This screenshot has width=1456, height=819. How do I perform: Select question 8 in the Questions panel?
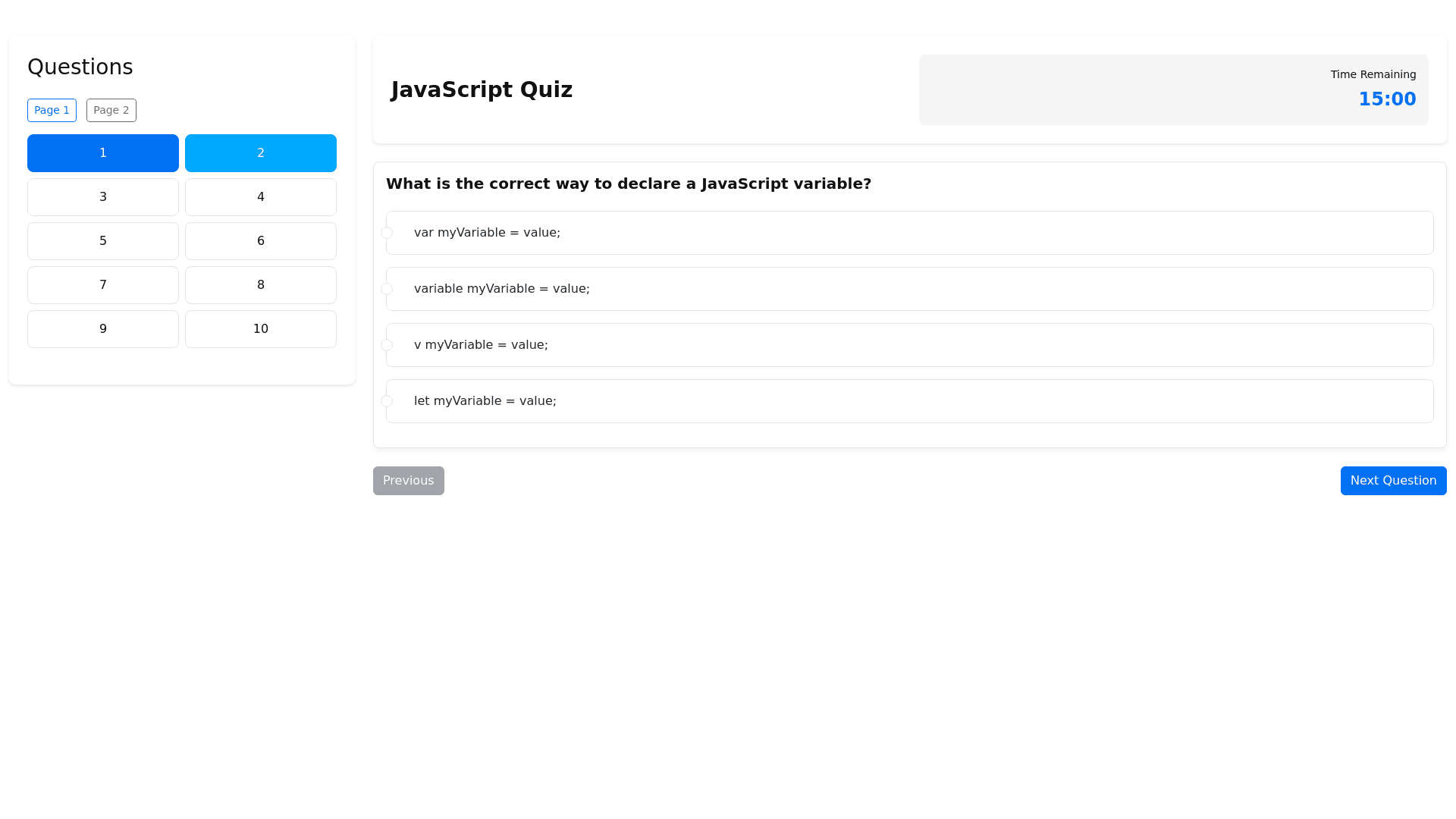[x=261, y=285]
